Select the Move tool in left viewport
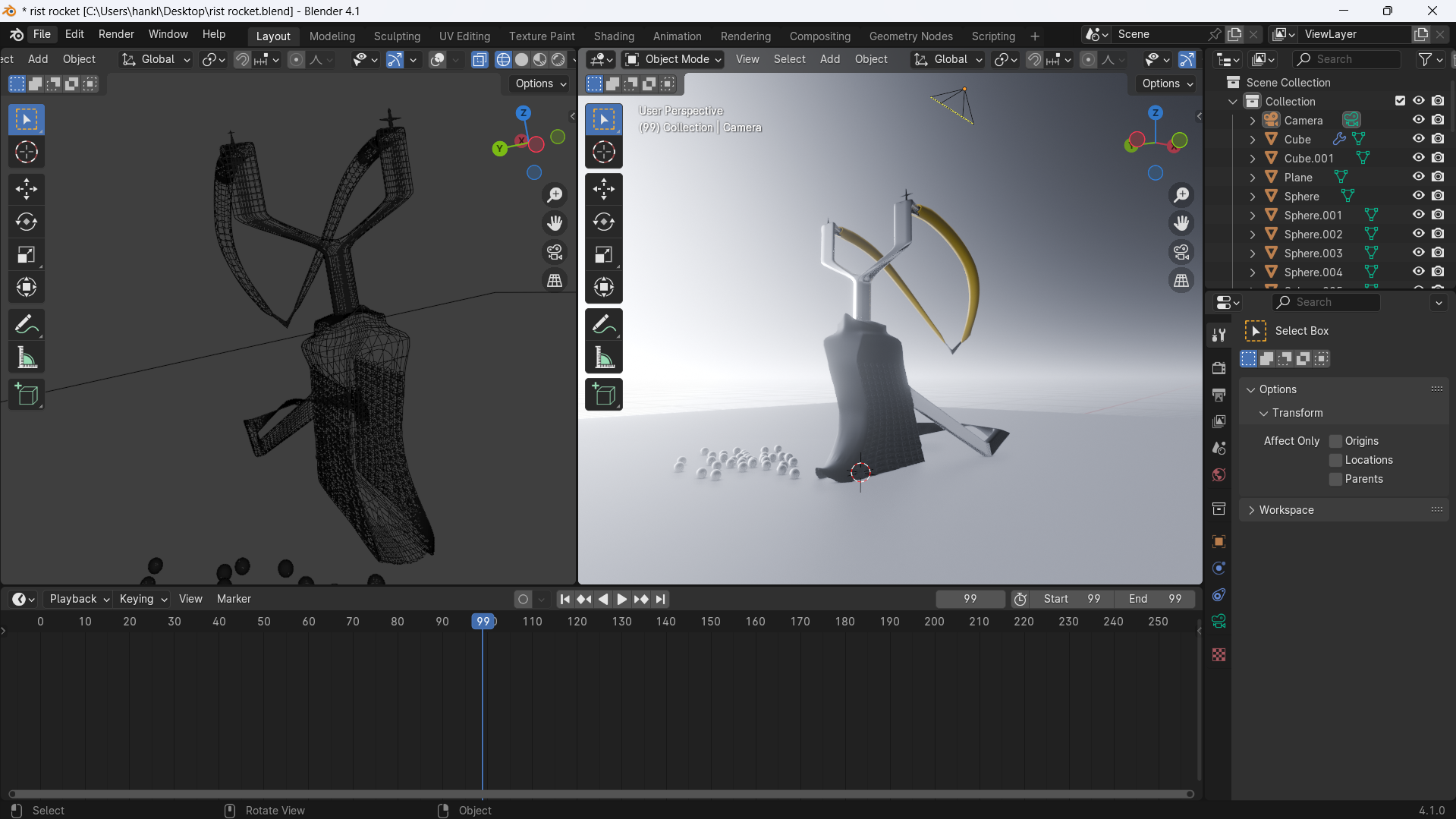The height and width of the screenshot is (819, 1456). (27, 189)
